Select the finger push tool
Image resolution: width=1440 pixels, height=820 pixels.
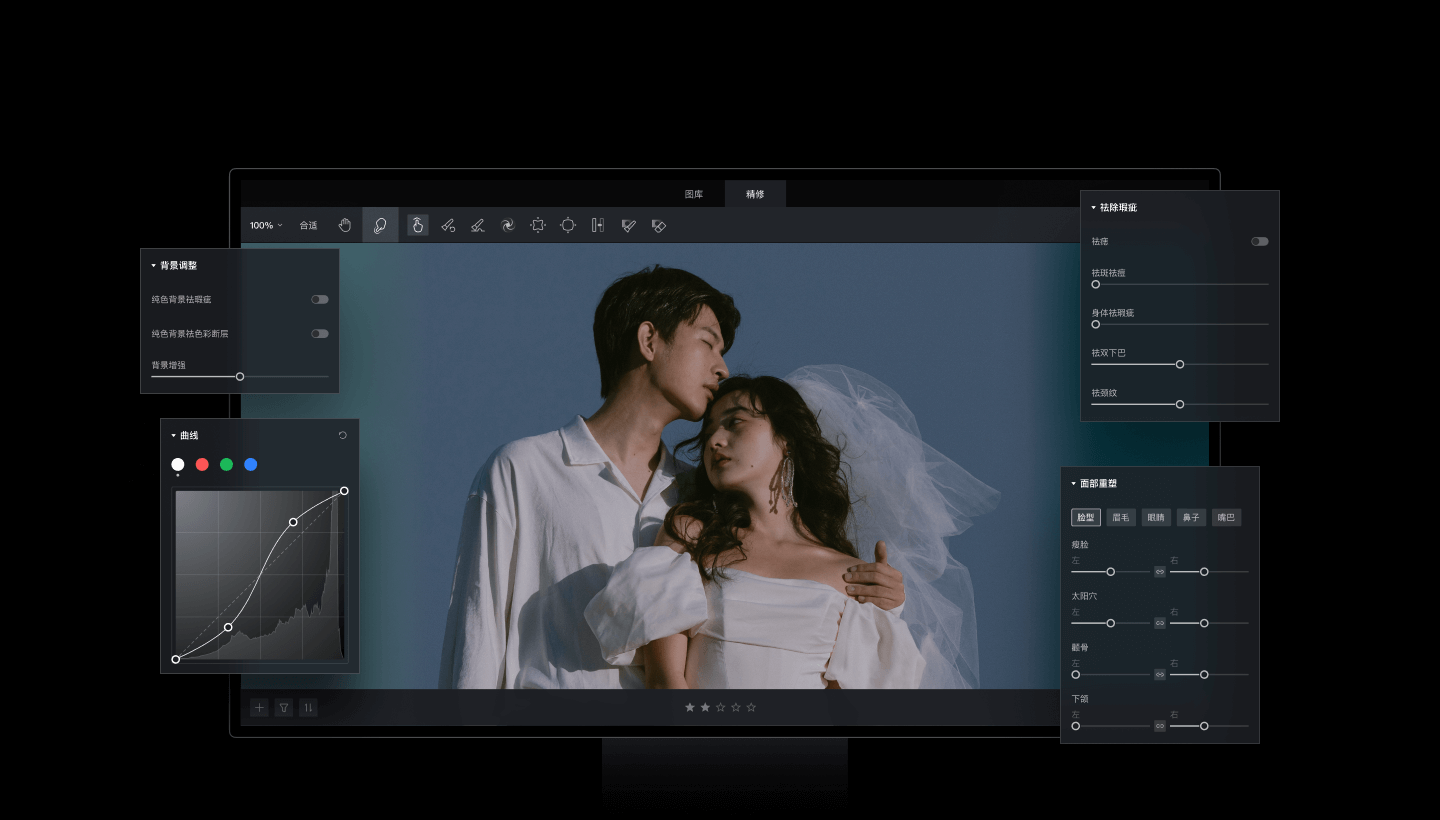[x=418, y=226]
